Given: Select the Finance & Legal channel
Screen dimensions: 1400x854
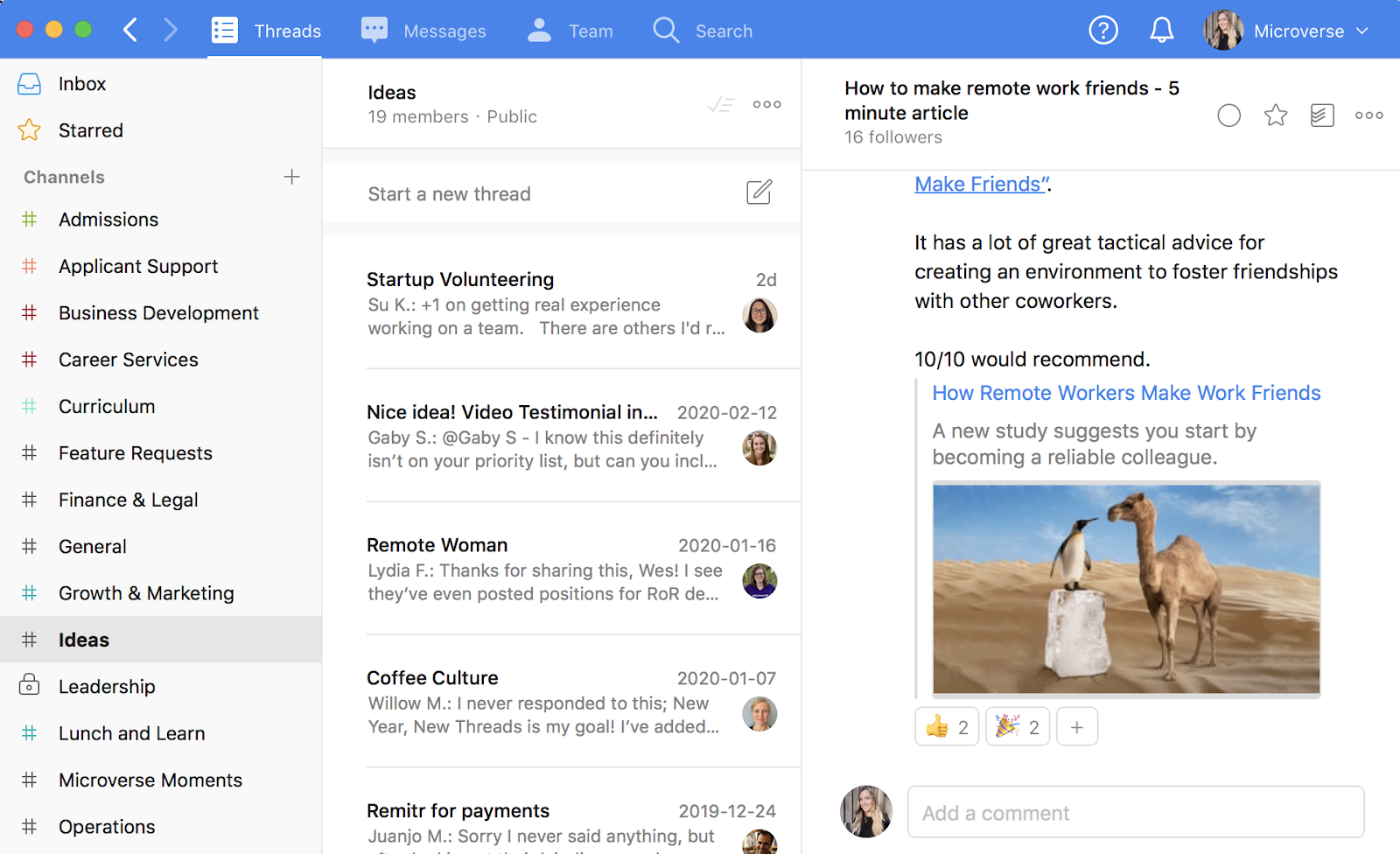Looking at the screenshot, I should [161, 500].
